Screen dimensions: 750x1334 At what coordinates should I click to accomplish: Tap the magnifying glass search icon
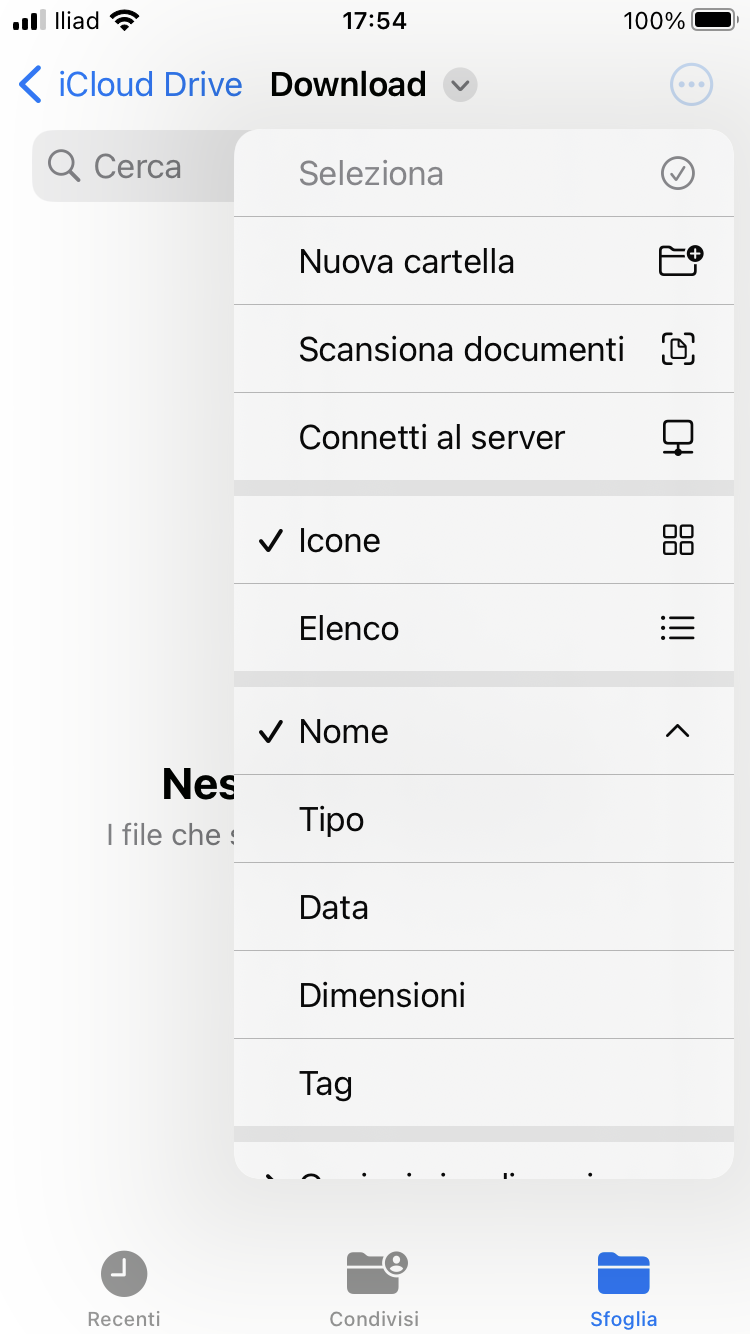[64, 166]
